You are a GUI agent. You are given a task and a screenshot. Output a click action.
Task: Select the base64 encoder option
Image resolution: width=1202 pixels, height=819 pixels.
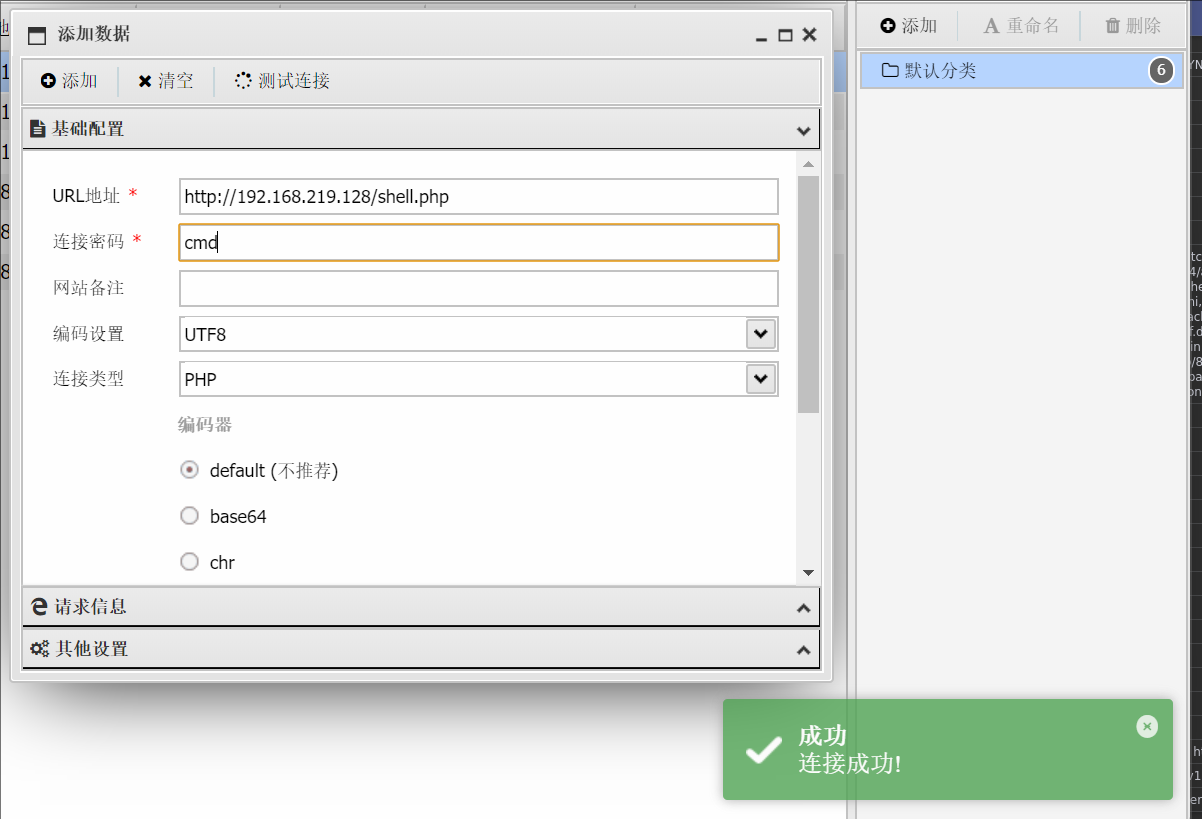coord(189,515)
